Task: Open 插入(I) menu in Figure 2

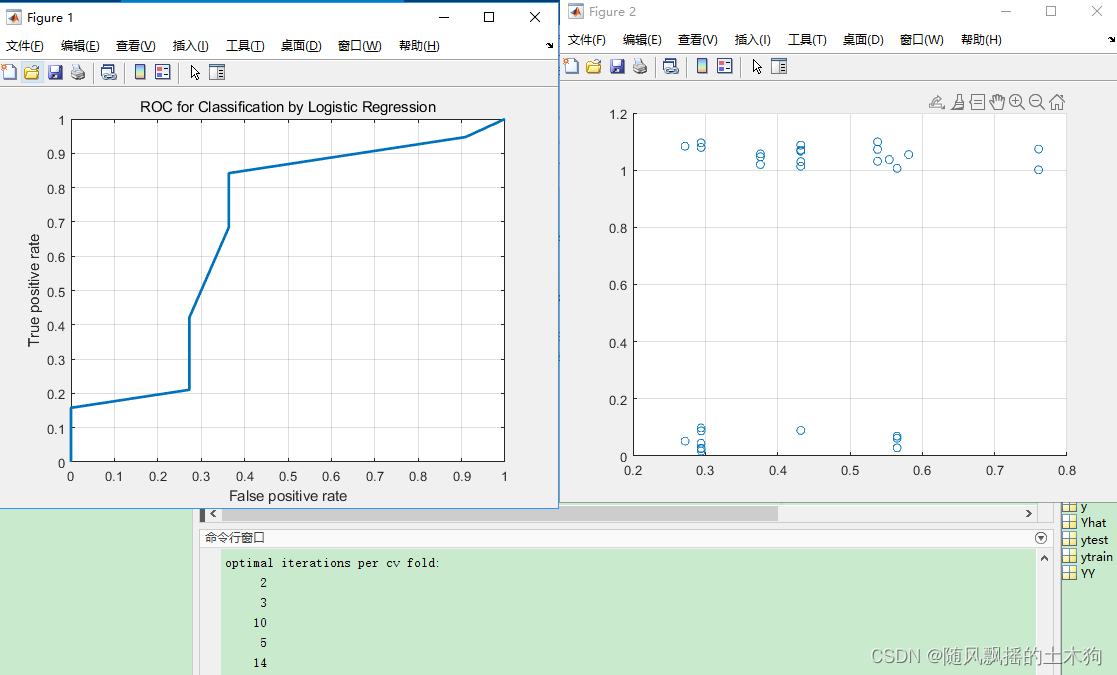Action: point(752,40)
